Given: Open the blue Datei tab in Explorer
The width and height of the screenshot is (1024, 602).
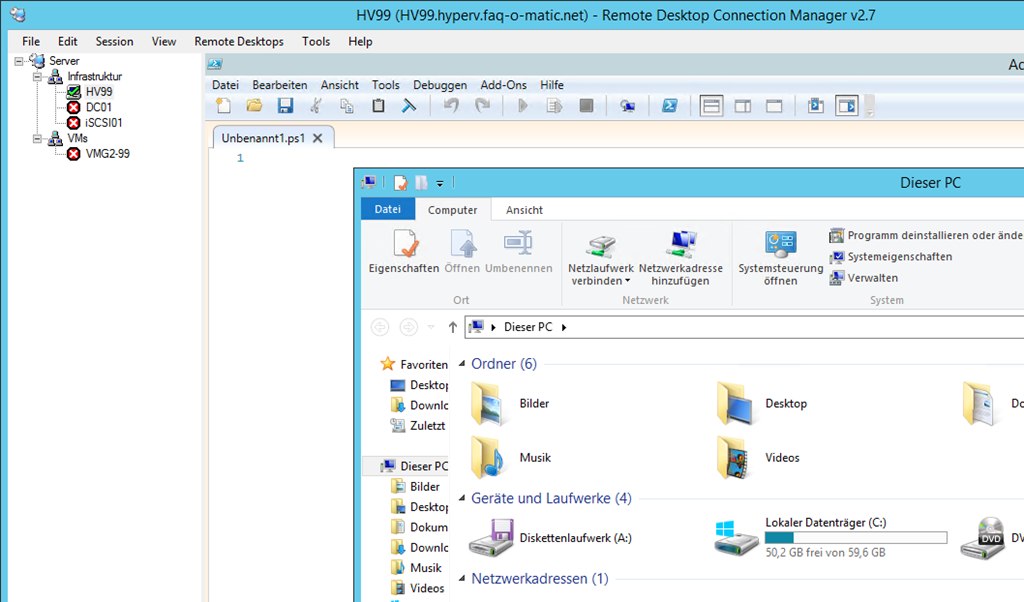Looking at the screenshot, I should click(x=388, y=209).
